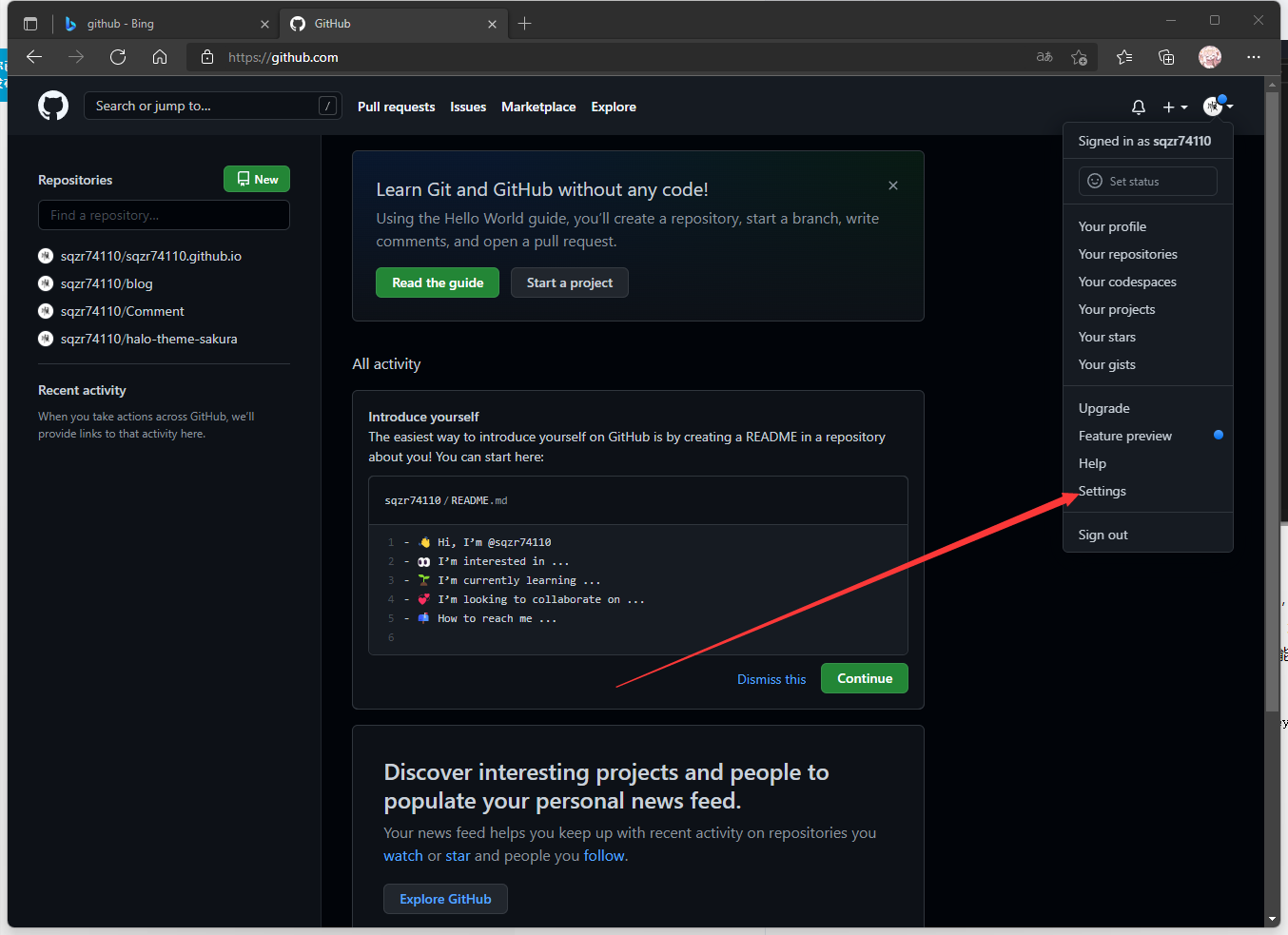Focus the Find a repository field
This screenshot has height=935, width=1288.
tap(164, 215)
